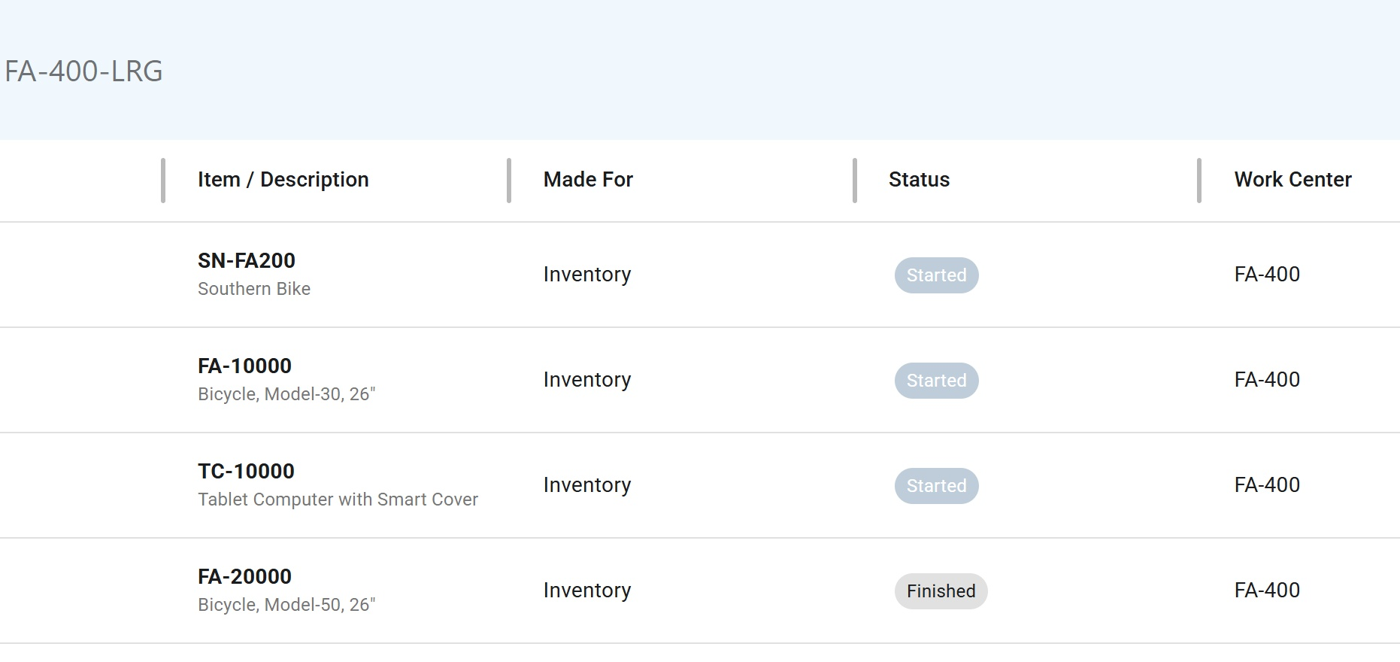Click the Finished badge for FA-20000
This screenshot has height=662, width=1400.
[941, 591]
